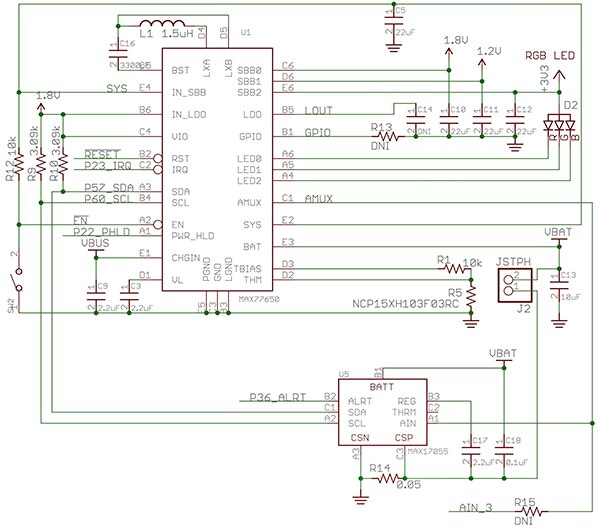Click the 1.2V supply arrow label
The width and height of the screenshot is (600, 528).
point(489,49)
